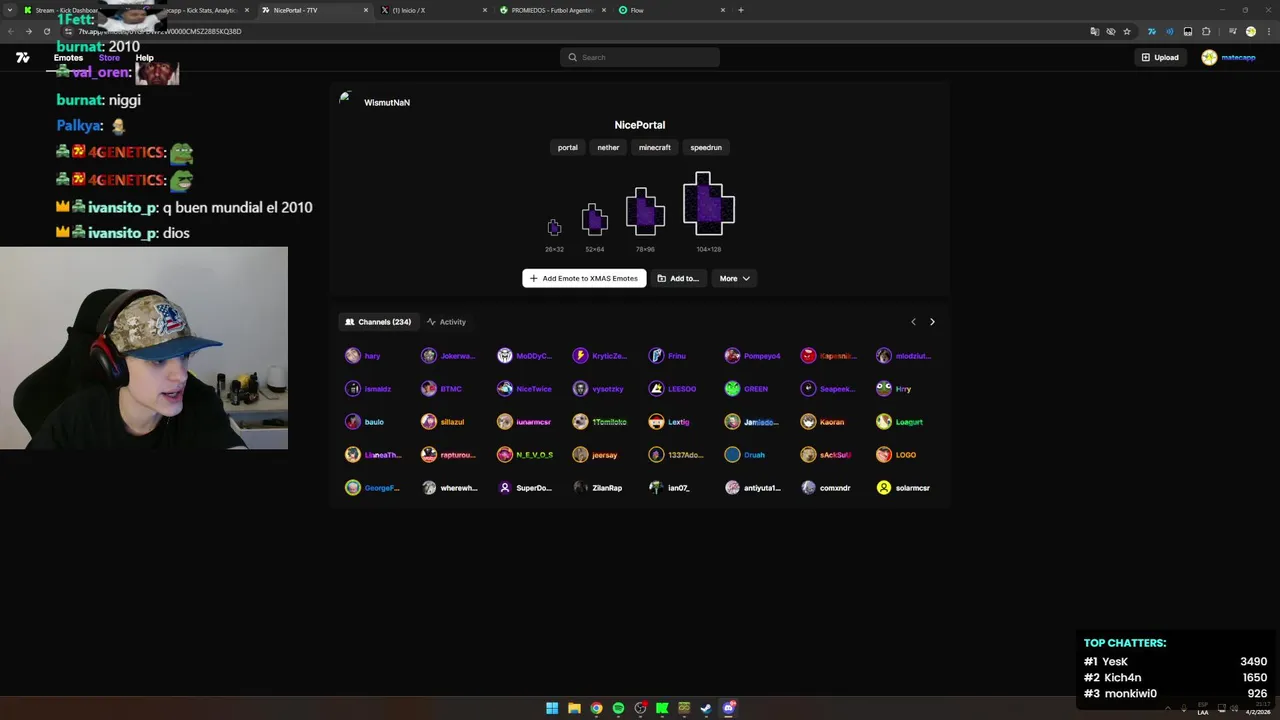1280x720 pixels.
Task: Open a new browser tab
Action: (x=740, y=10)
